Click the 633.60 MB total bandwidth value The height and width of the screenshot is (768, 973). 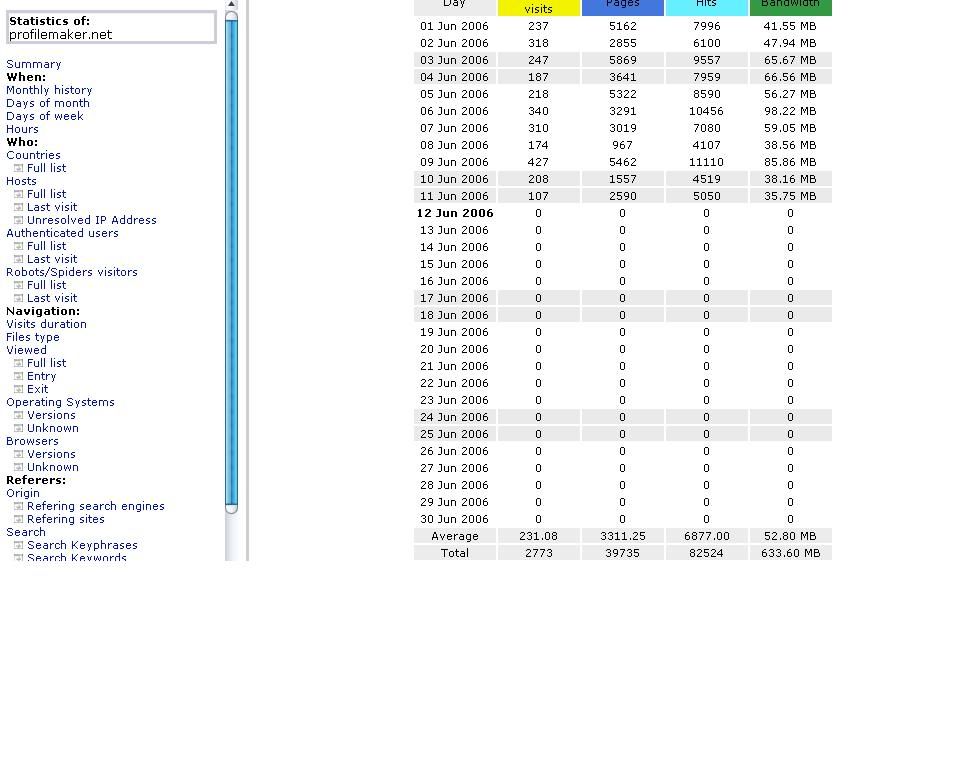coord(790,553)
